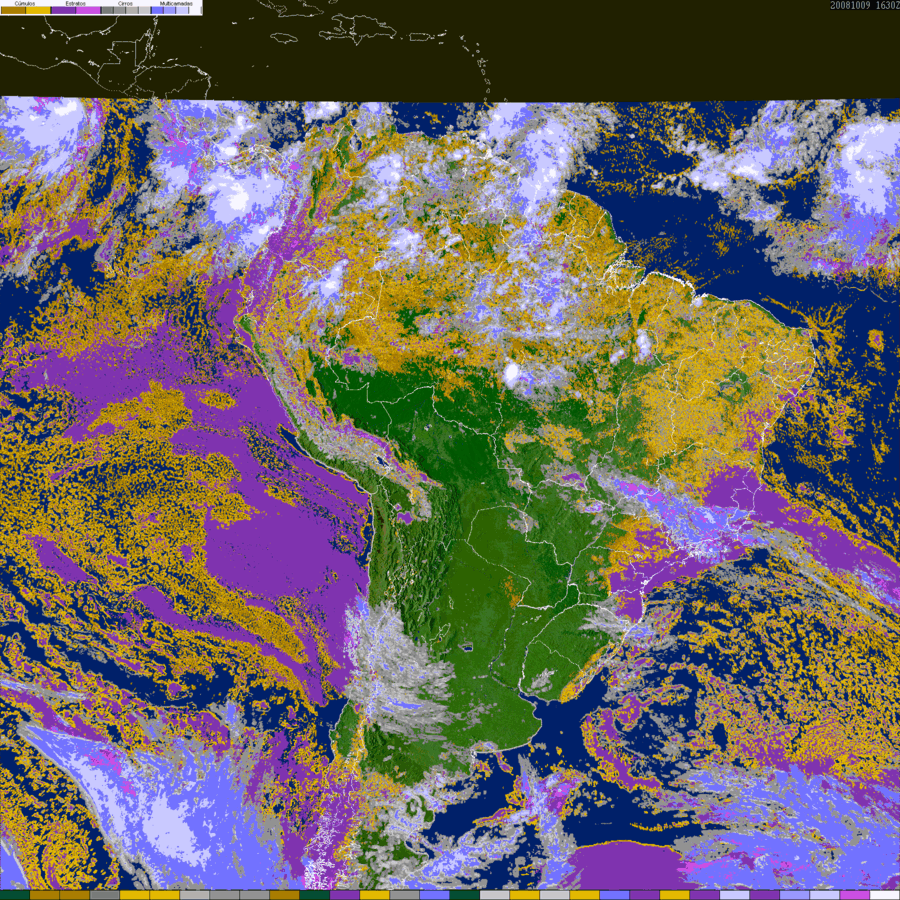Pick the dark brown Cúmulos legend swatch
This screenshot has width=900, height=900.
click(x=13, y=10)
